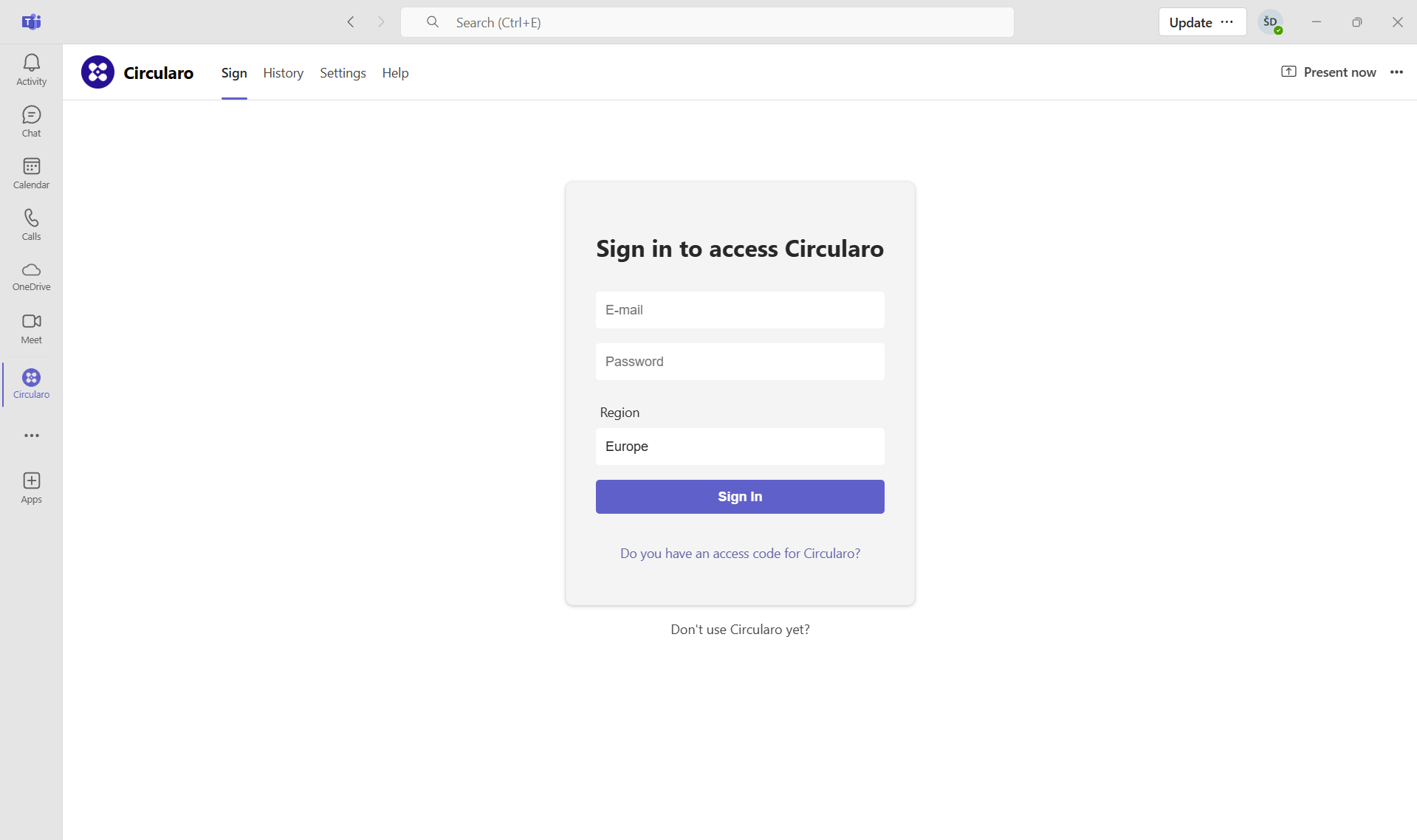
Task: Click the Present now button
Action: [1328, 72]
